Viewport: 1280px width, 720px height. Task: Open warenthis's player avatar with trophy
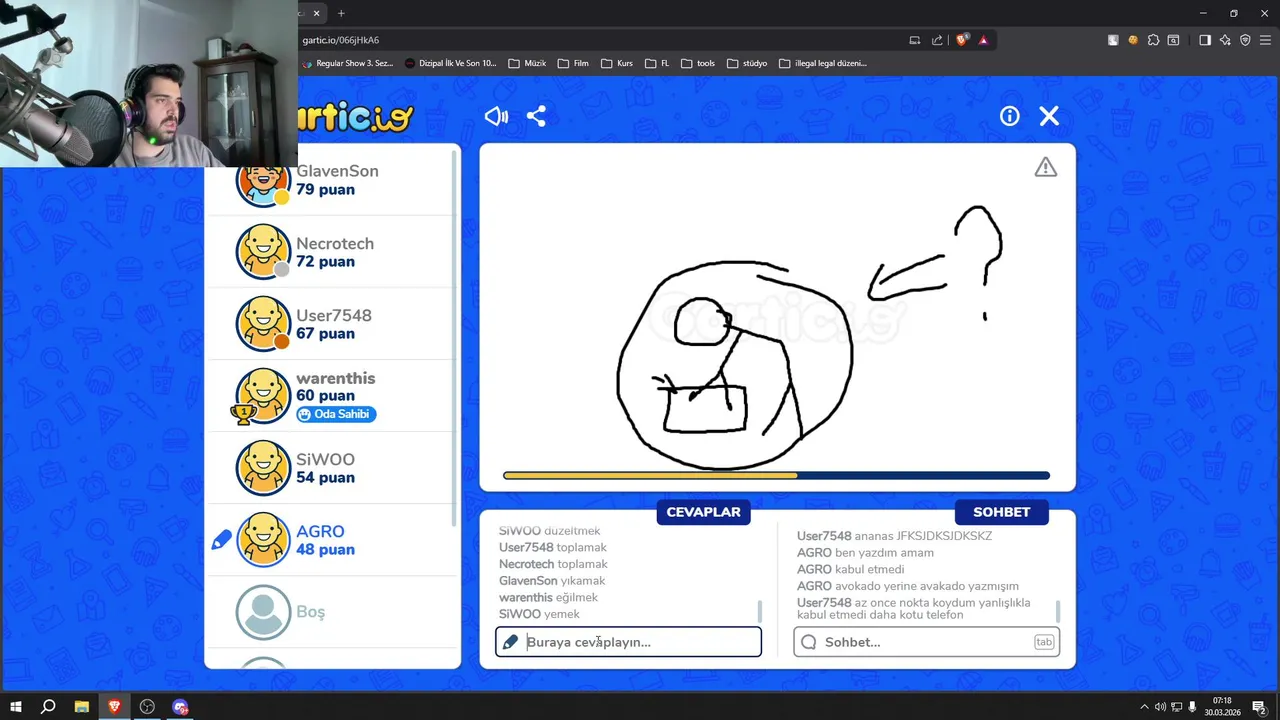pos(263,396)
